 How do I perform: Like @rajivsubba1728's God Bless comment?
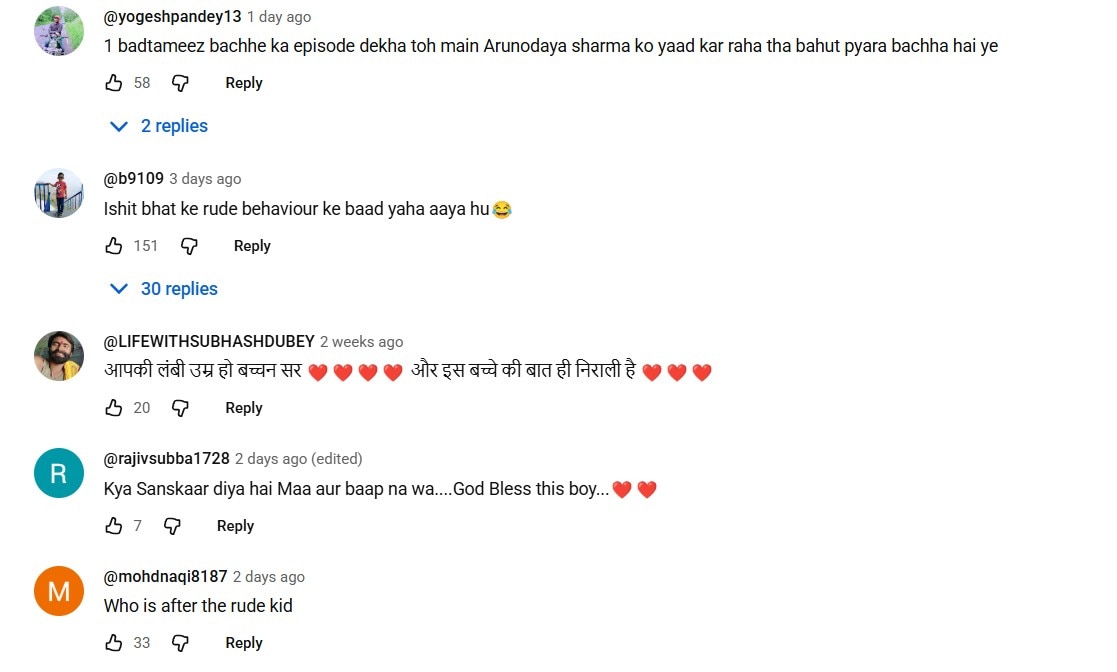tap(114, 526)
